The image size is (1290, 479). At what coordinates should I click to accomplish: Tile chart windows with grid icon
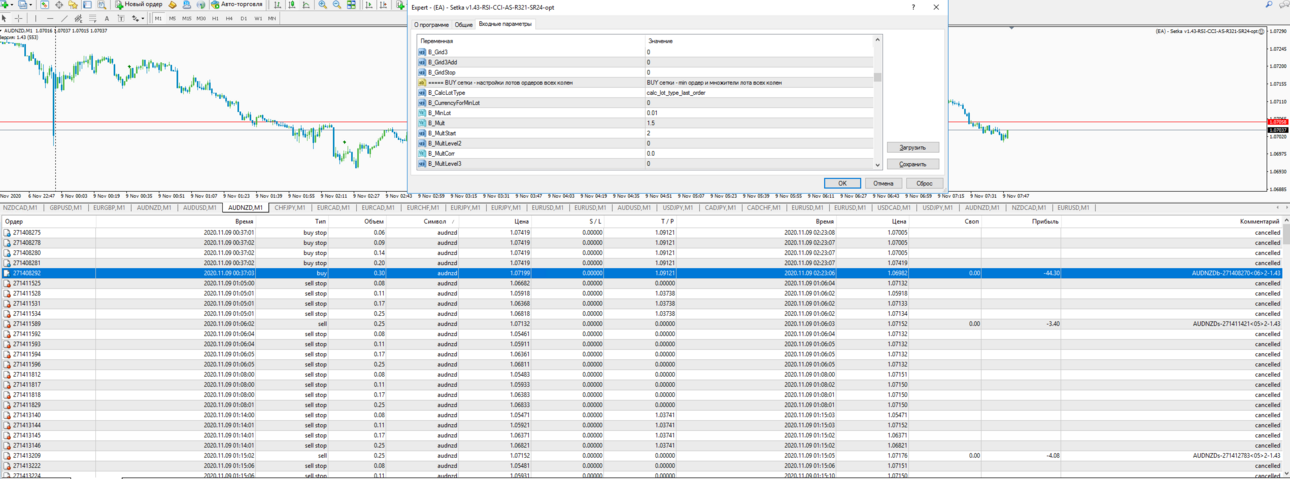coord(351,5)
